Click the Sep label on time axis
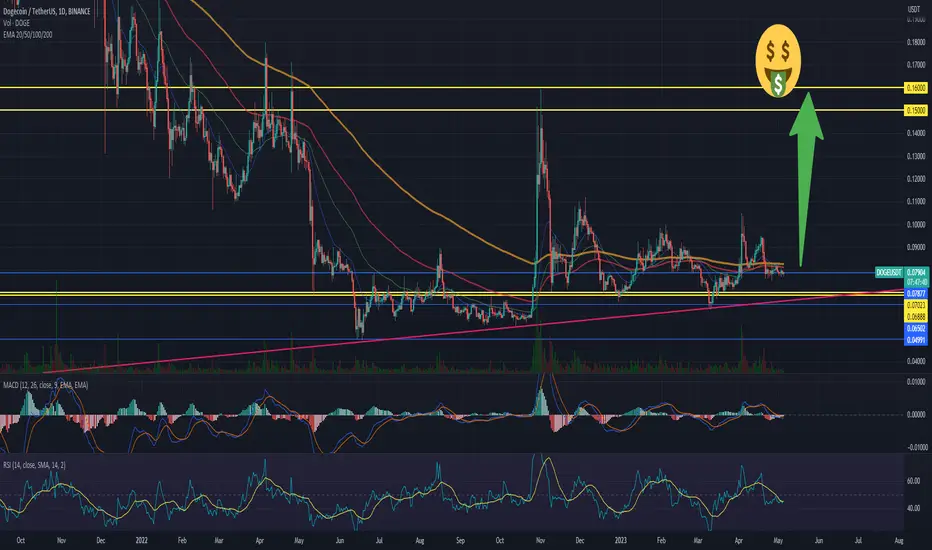932x550 pixels. pos(460,540)
